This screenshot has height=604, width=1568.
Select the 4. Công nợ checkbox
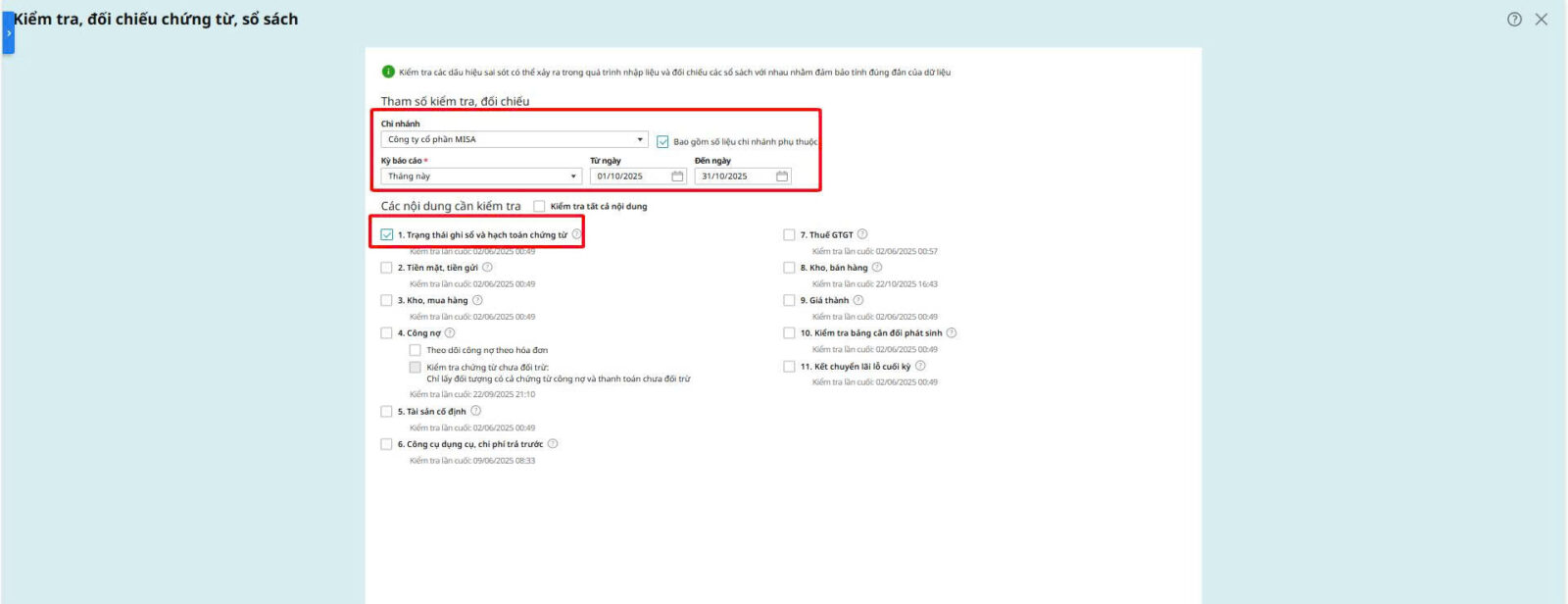(x=386, y=333)
